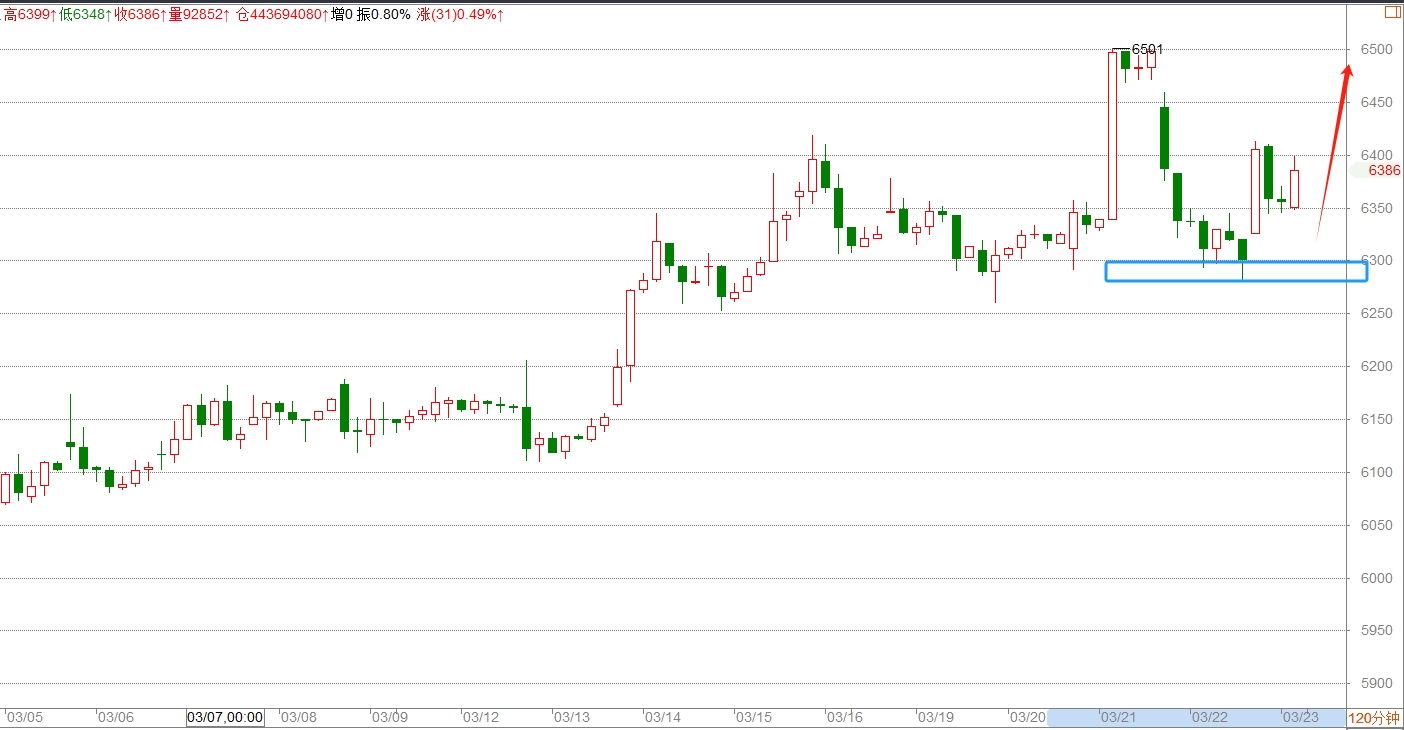Click the 6100 price axis label
Screen dimensions: 1404x730
[1376, 472]
